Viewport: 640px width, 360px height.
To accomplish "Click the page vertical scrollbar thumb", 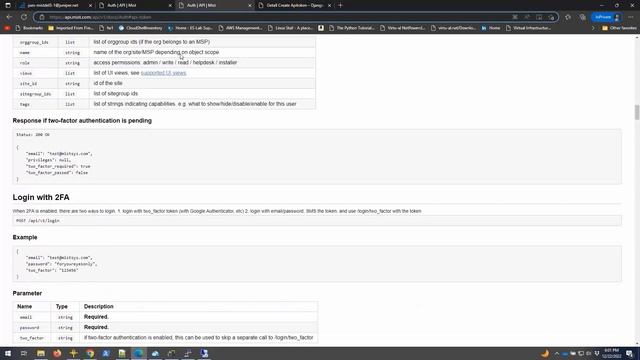I will [637, 112].
